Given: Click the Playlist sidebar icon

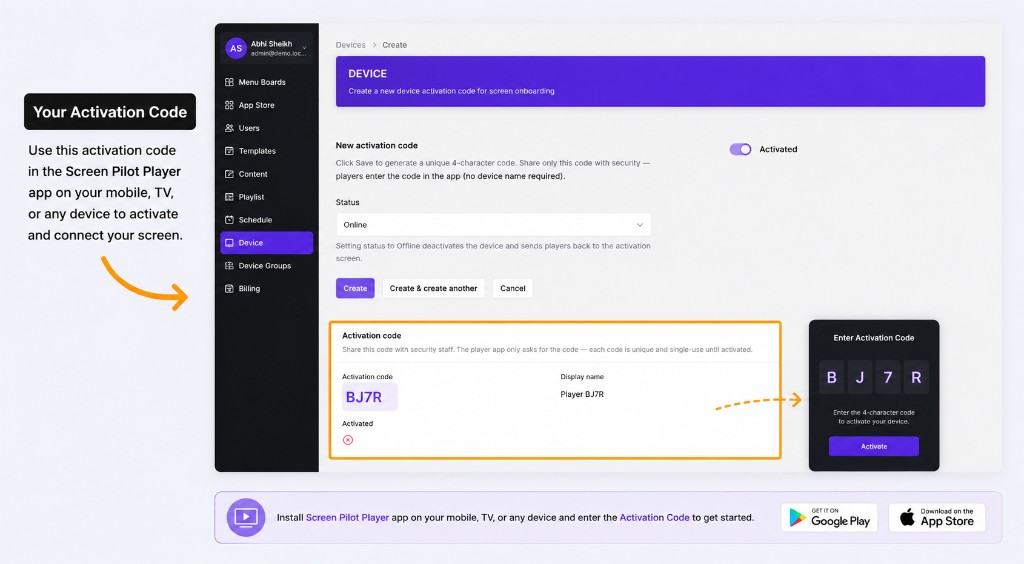Looking at the screenshot, I should point(229,197).
